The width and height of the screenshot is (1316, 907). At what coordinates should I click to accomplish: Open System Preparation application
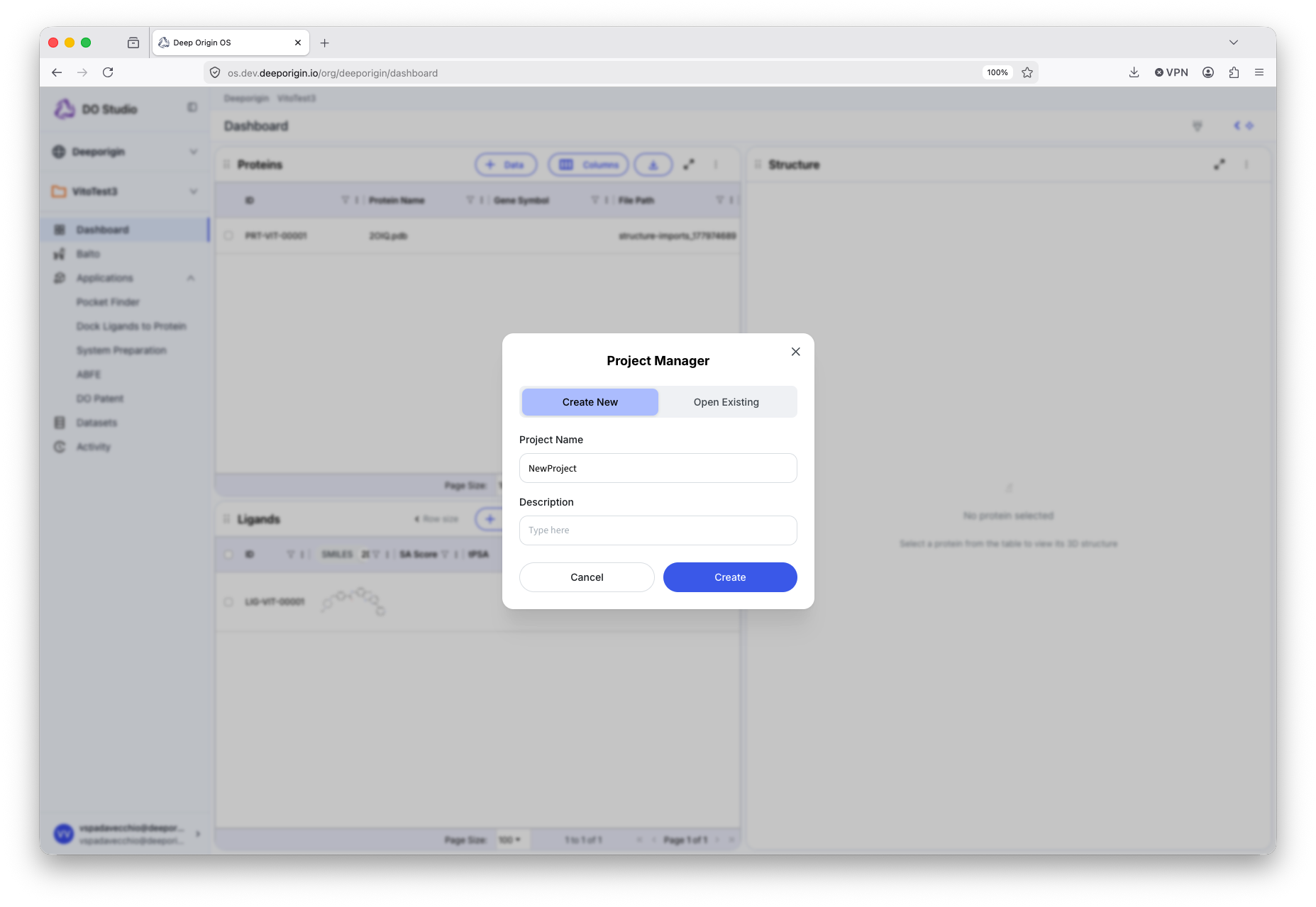pyautogui.click(x=121, y=350)
